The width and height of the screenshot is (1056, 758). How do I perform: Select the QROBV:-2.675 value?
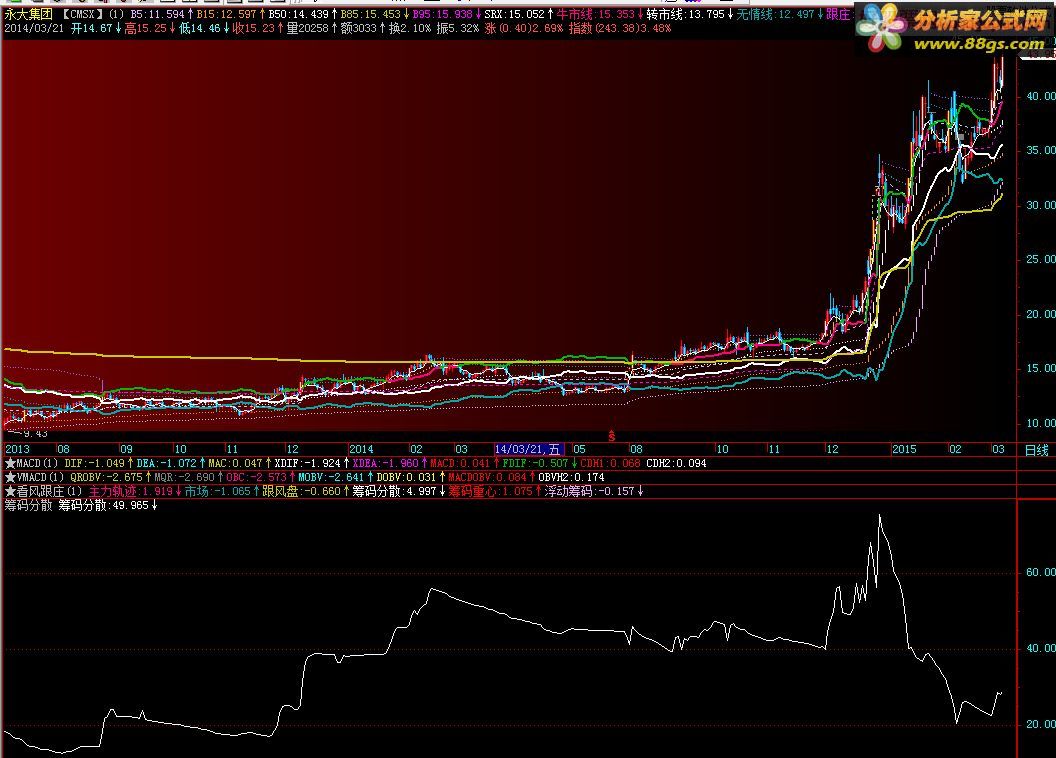106,477
